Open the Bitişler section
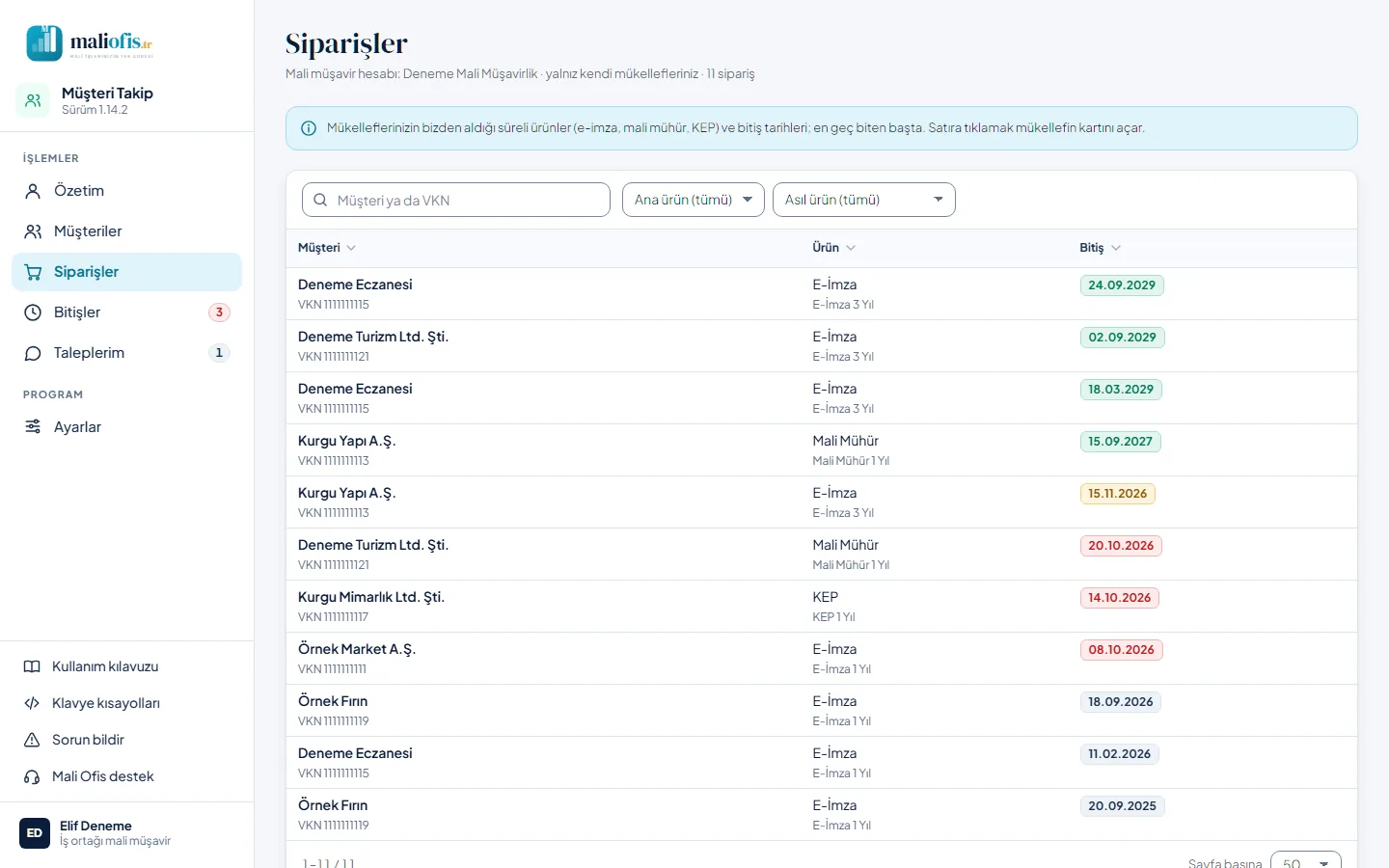The width and height of the screenshot is (1389, 868). tap(126, 312)
